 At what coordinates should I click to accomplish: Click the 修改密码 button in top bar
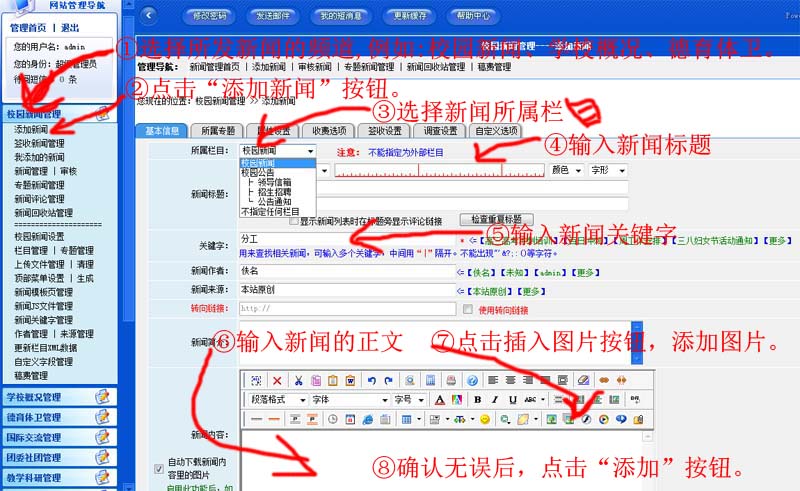[210, 16]
